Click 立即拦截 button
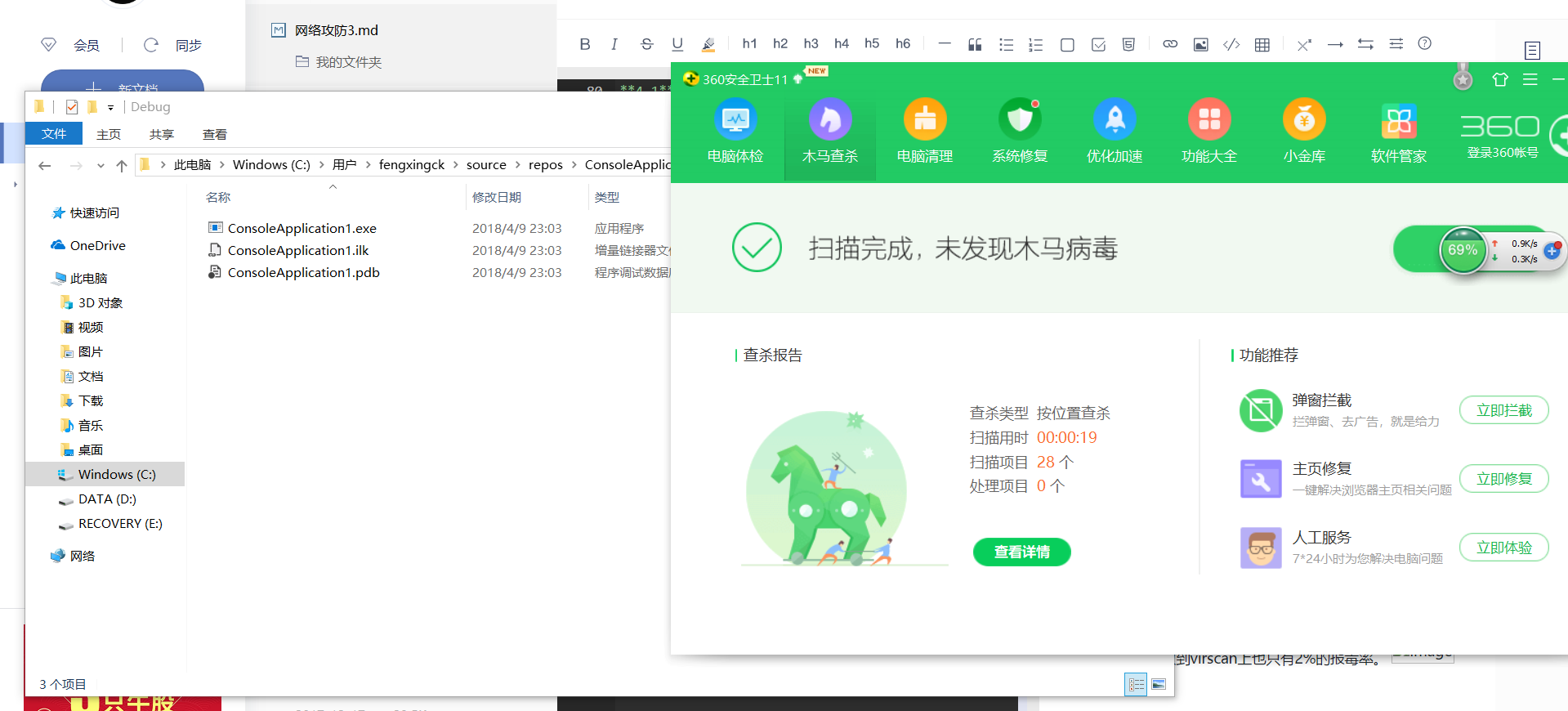 (x=1504, y=410)
